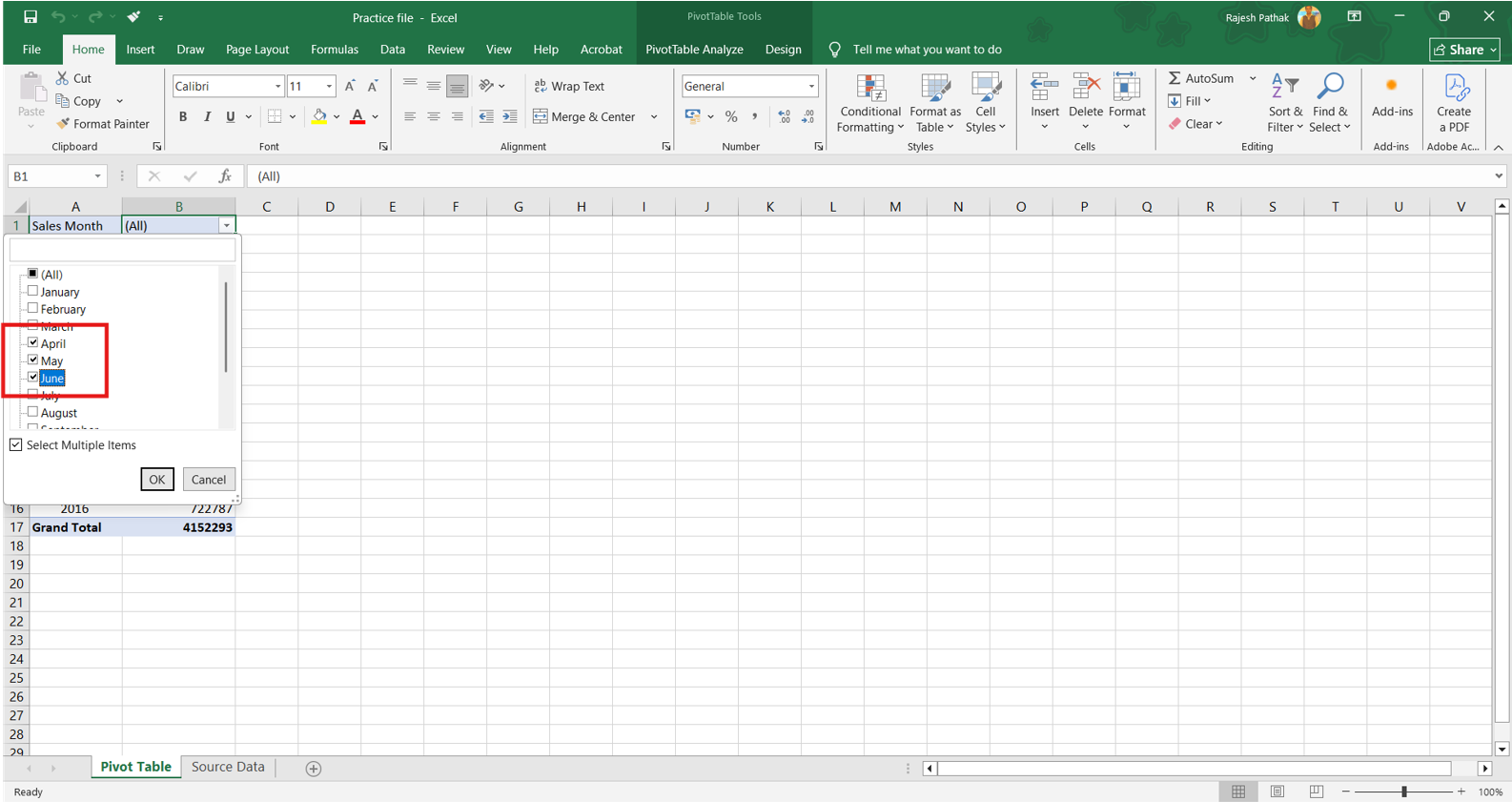Add a new sheet with plus icon
The image size is (1512, 802).
pos(314,769)
